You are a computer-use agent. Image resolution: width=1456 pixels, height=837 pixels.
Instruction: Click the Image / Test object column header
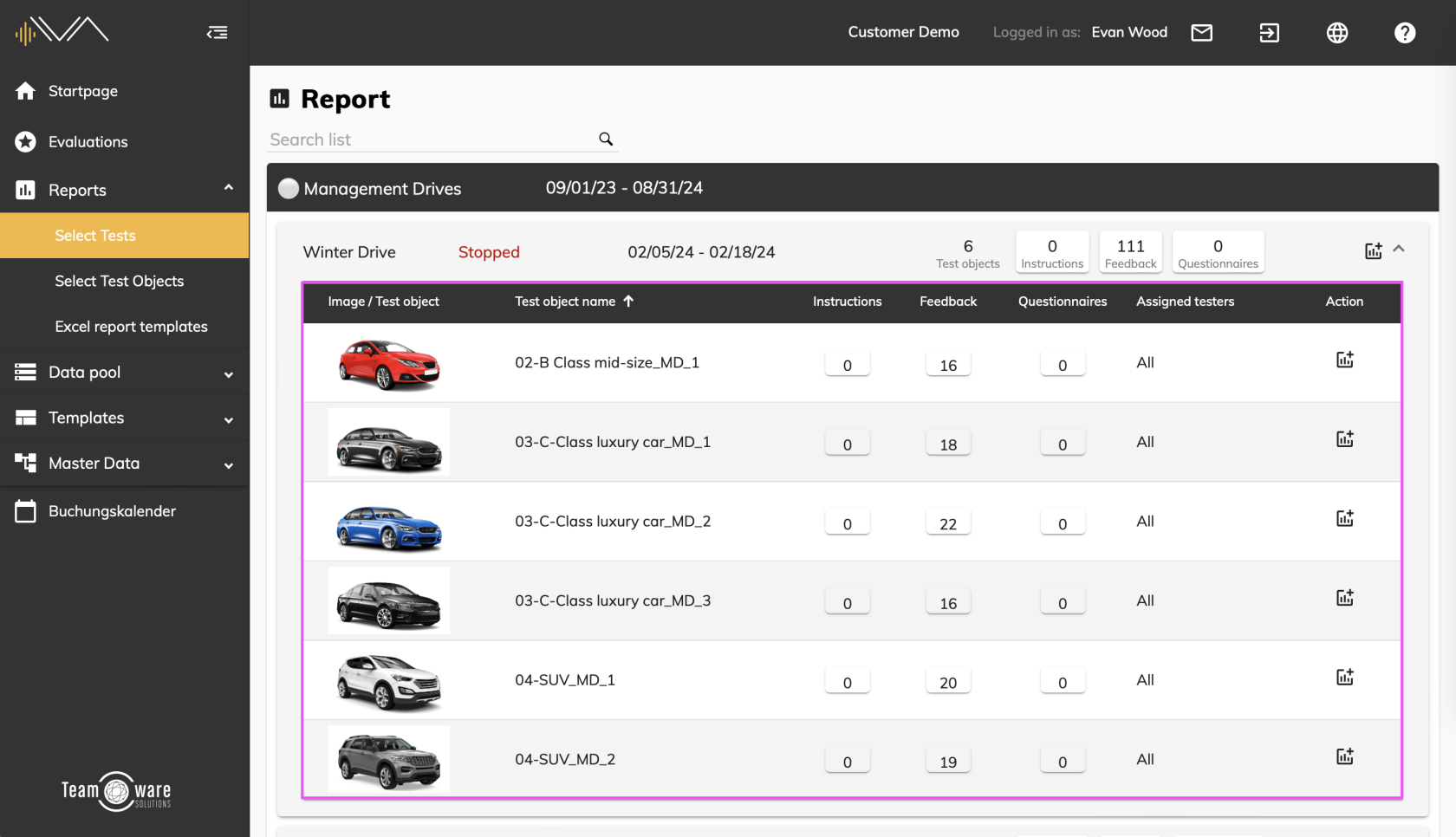click(383, 302)
